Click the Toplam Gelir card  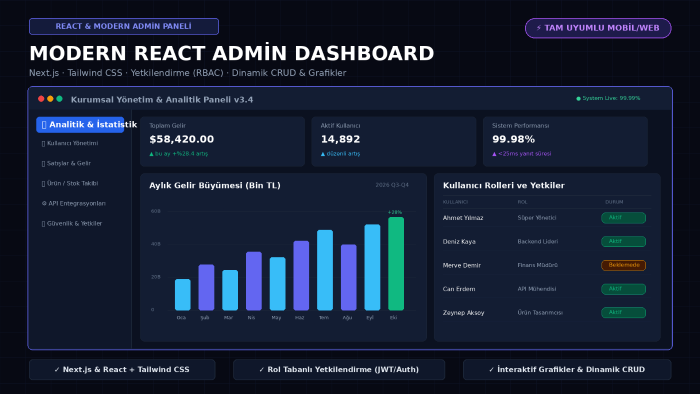[222, 141]
